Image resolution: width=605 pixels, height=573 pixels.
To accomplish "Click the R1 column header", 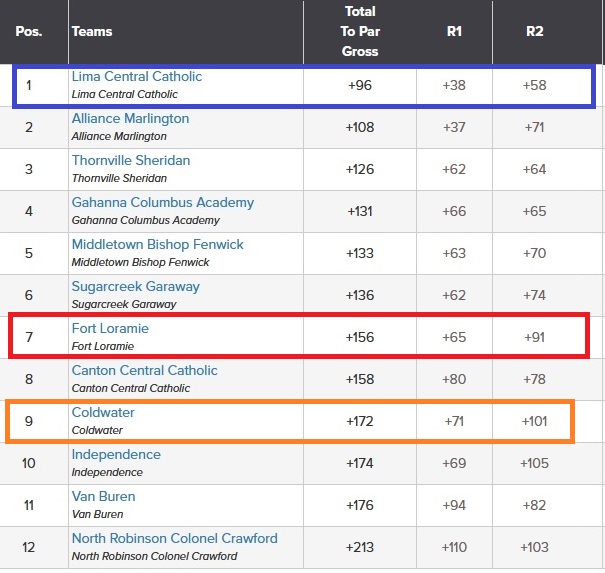I will point(454,31).
